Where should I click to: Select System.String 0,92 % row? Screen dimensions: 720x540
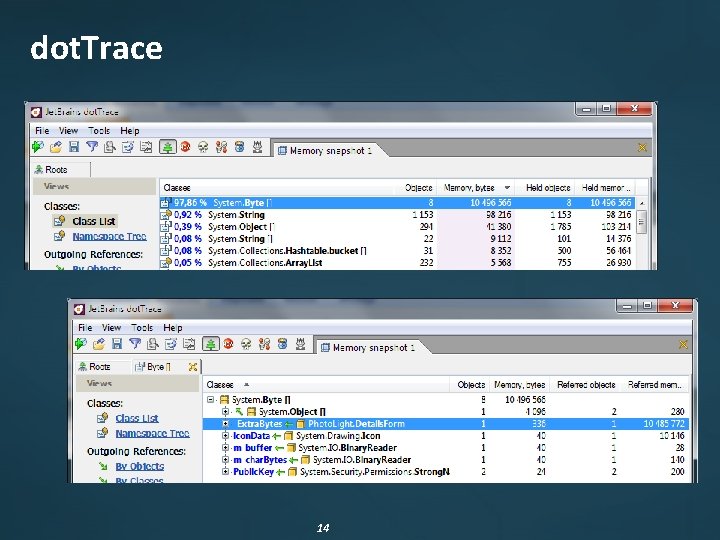pyautogui.click(x=397, y=214)
